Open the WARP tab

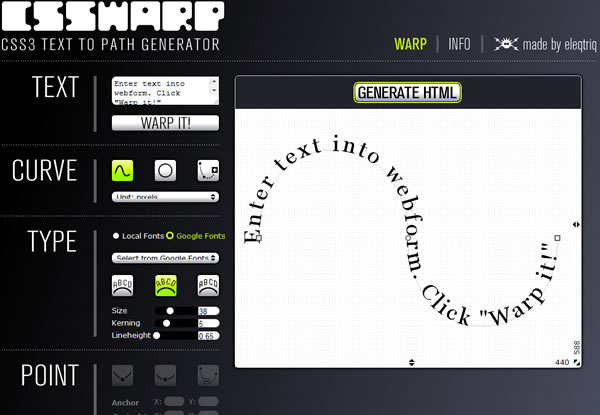pyautogui.click(x=411, y=44)
